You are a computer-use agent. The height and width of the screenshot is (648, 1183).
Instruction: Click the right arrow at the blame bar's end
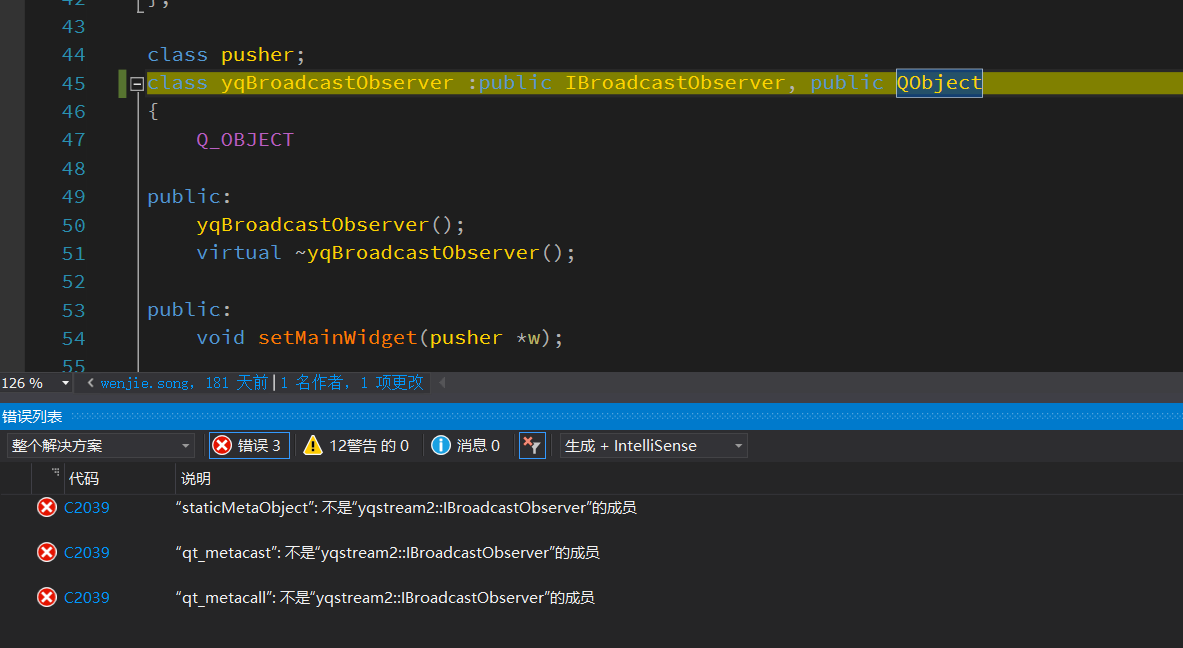441,382
